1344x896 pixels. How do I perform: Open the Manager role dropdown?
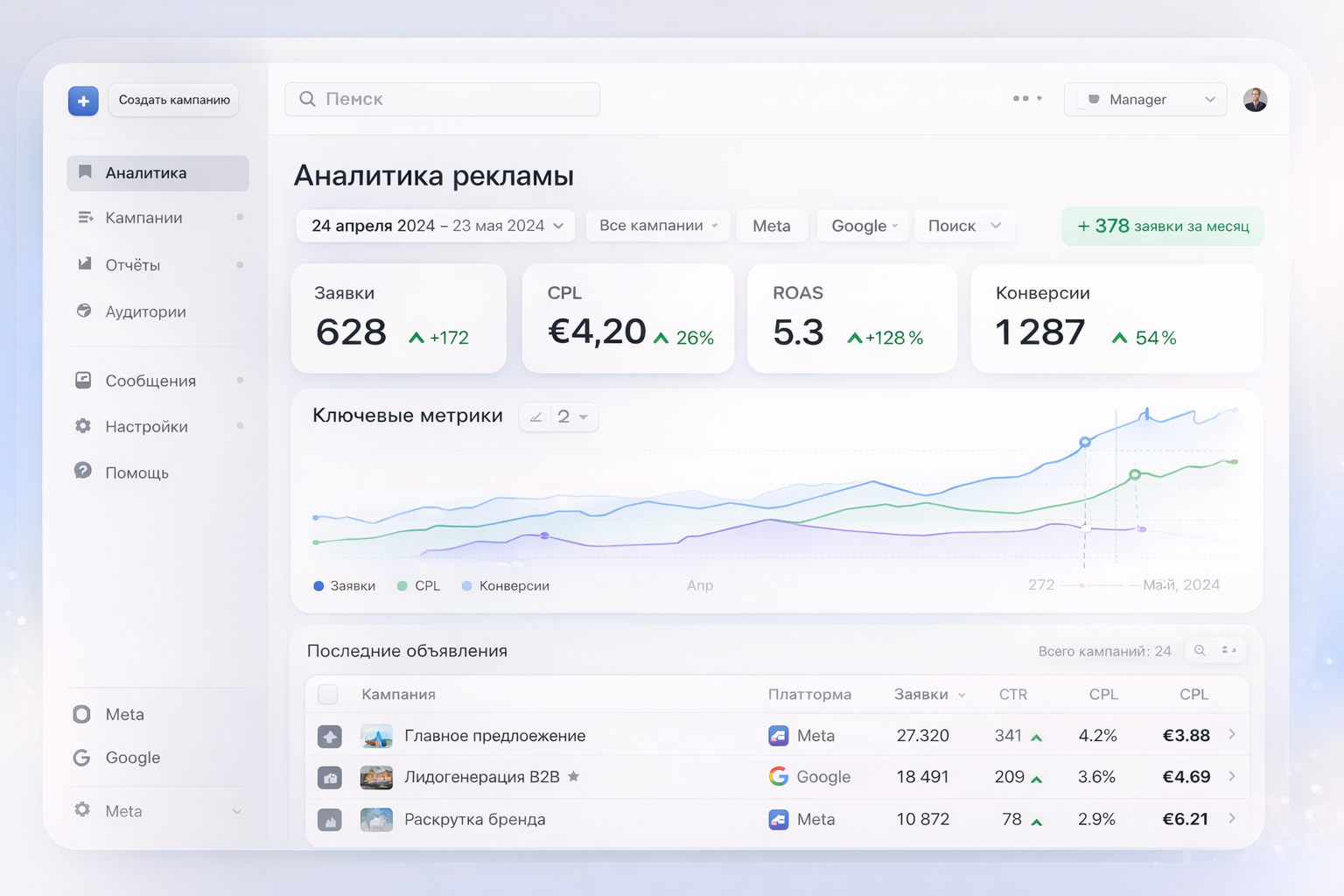pyautogui.click(x=1144, y=99)
